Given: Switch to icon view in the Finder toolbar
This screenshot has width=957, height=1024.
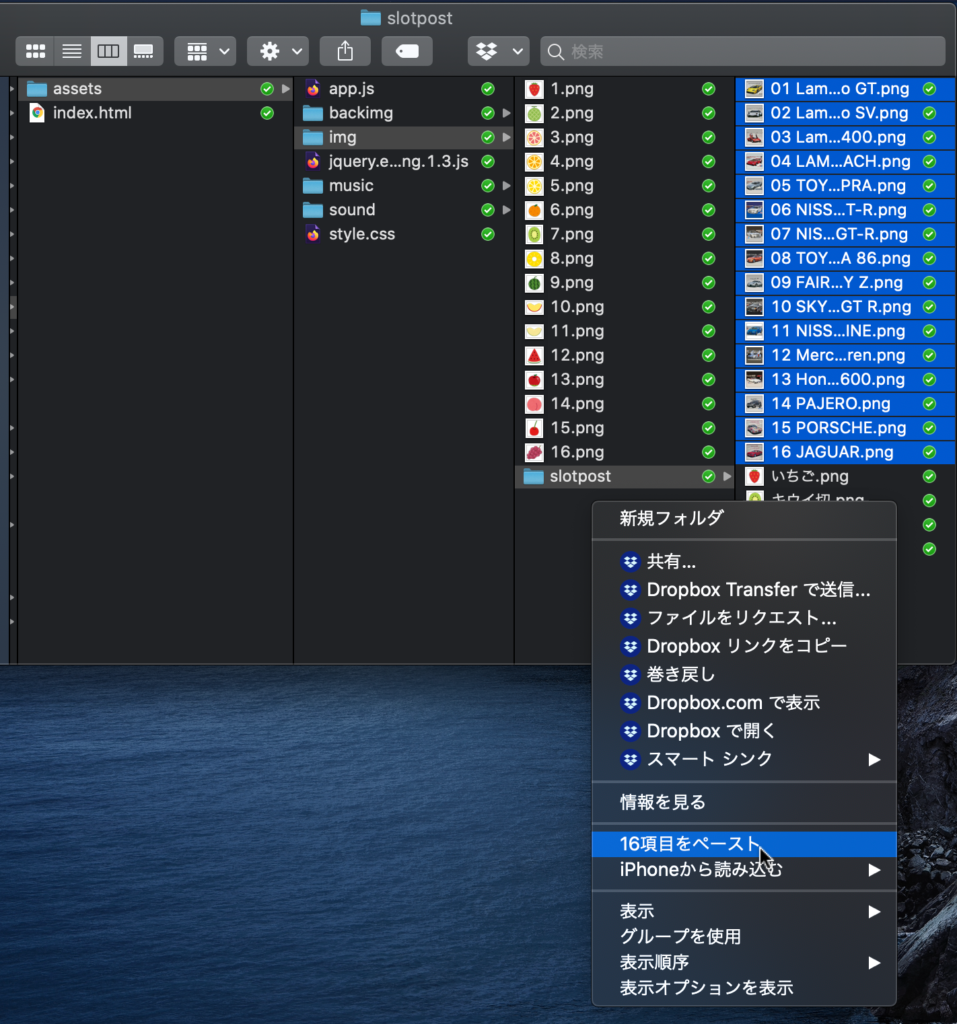Looking at the screenshot, I should click(x=35, y=51).
